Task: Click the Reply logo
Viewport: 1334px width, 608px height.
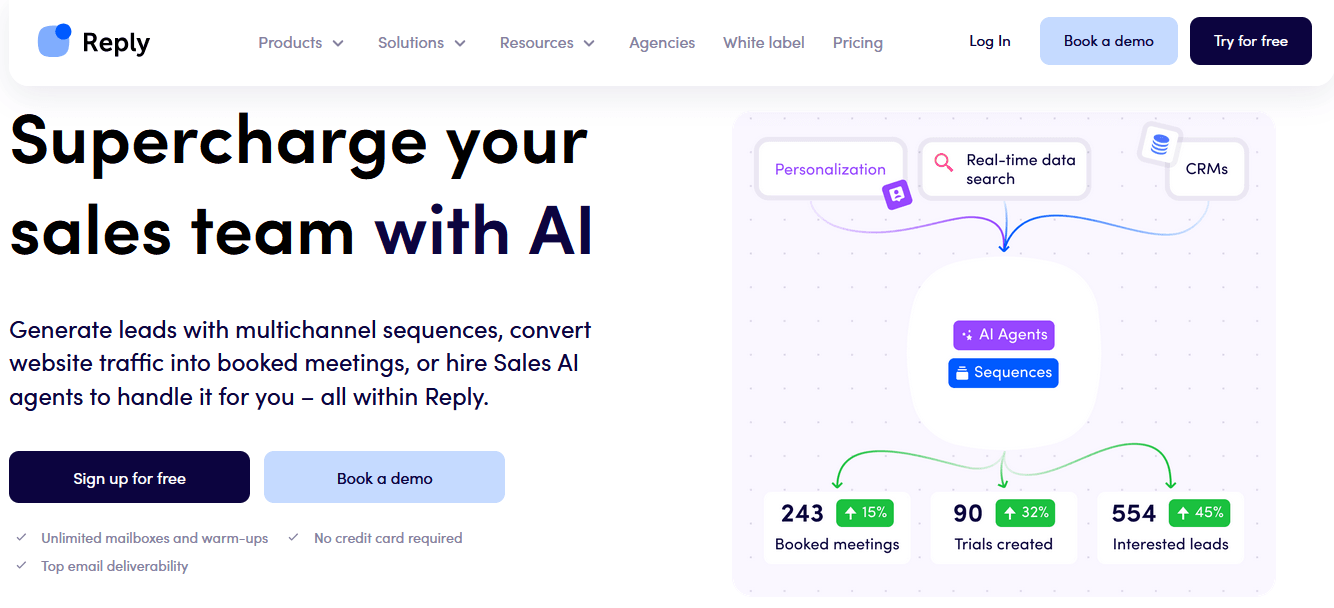Action: click(x=93, y=41)
